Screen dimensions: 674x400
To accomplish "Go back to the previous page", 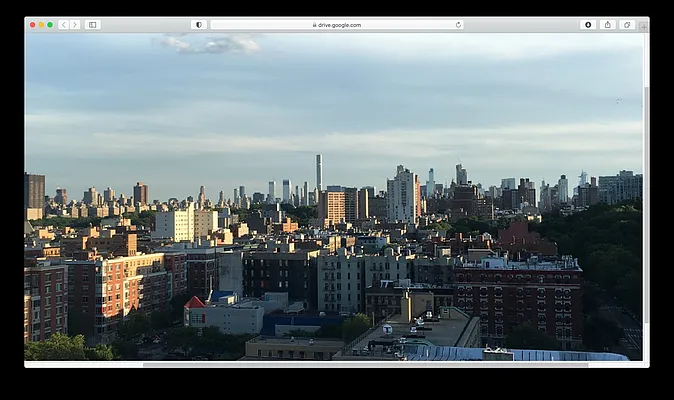I will [62, 25].
